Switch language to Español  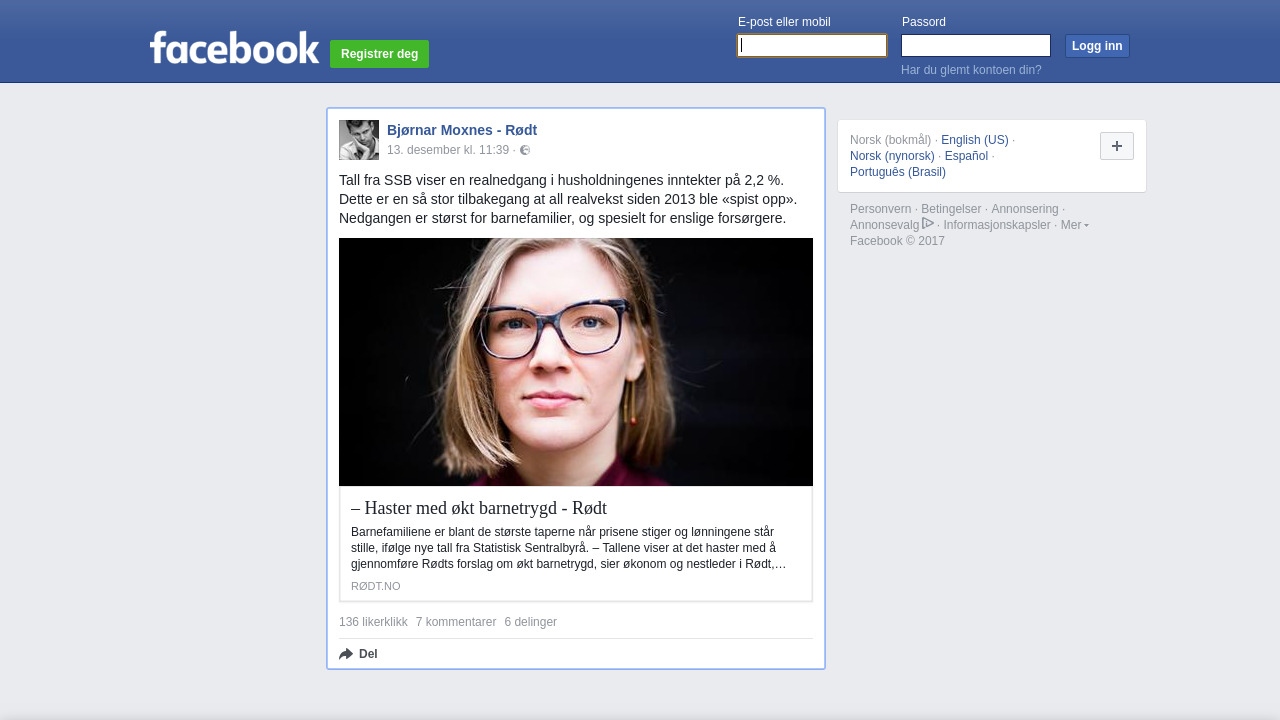[966, 156]
